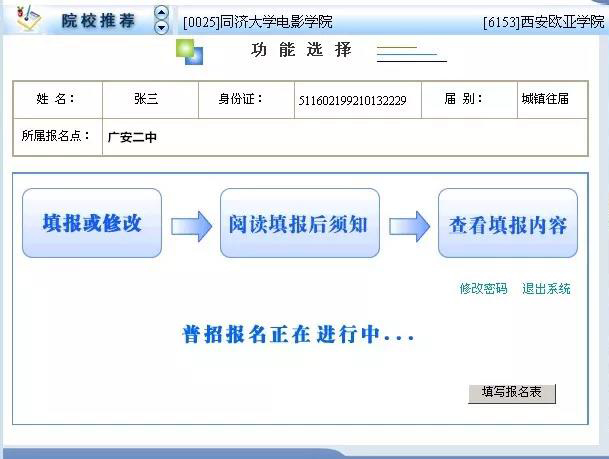Click the scroll down arrow beside 院校推荐

click(x=162, y=28)
